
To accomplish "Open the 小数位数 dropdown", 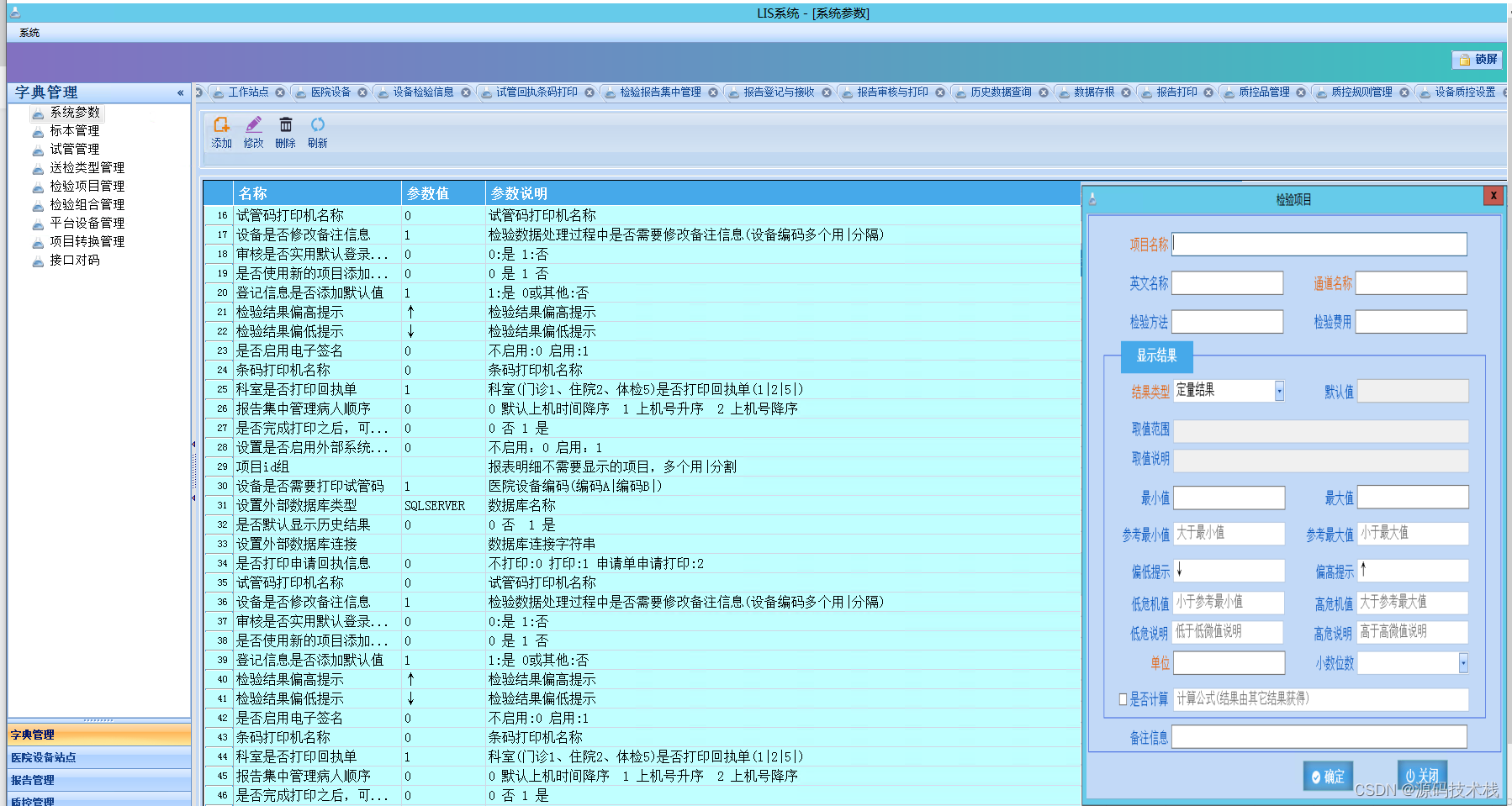I will click(1463, 663).
